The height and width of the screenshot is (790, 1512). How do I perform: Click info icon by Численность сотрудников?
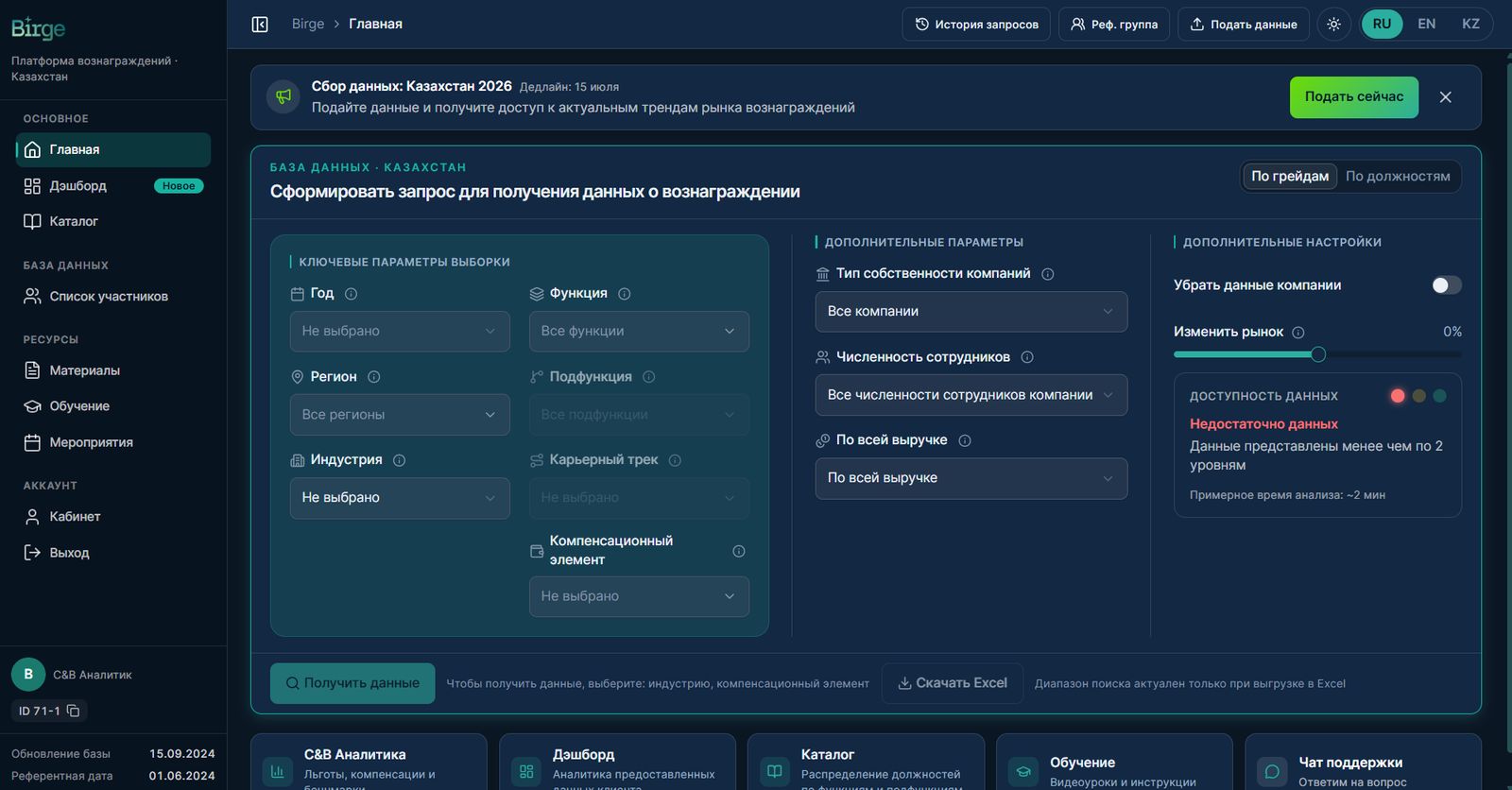tap(1027, 357)
